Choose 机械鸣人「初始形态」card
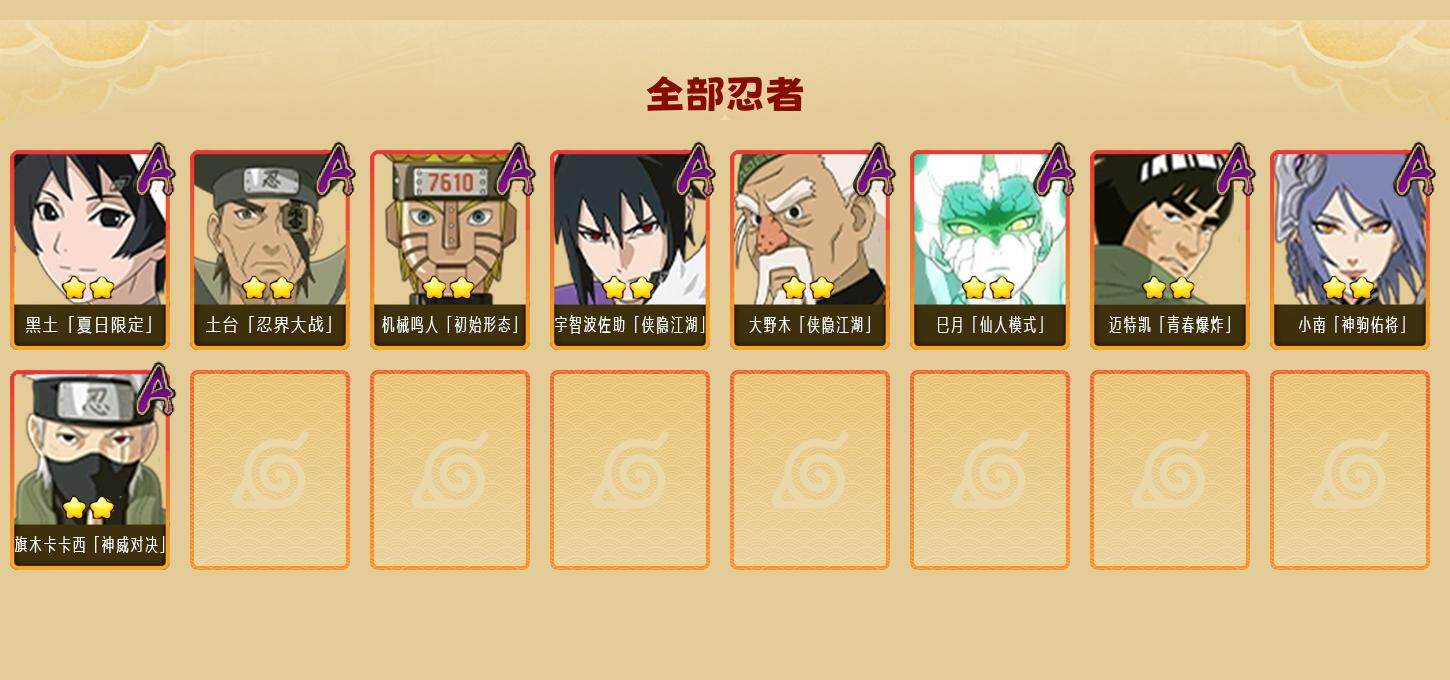This screenshot has height=680, width=1450. click(x=450, y=250)
